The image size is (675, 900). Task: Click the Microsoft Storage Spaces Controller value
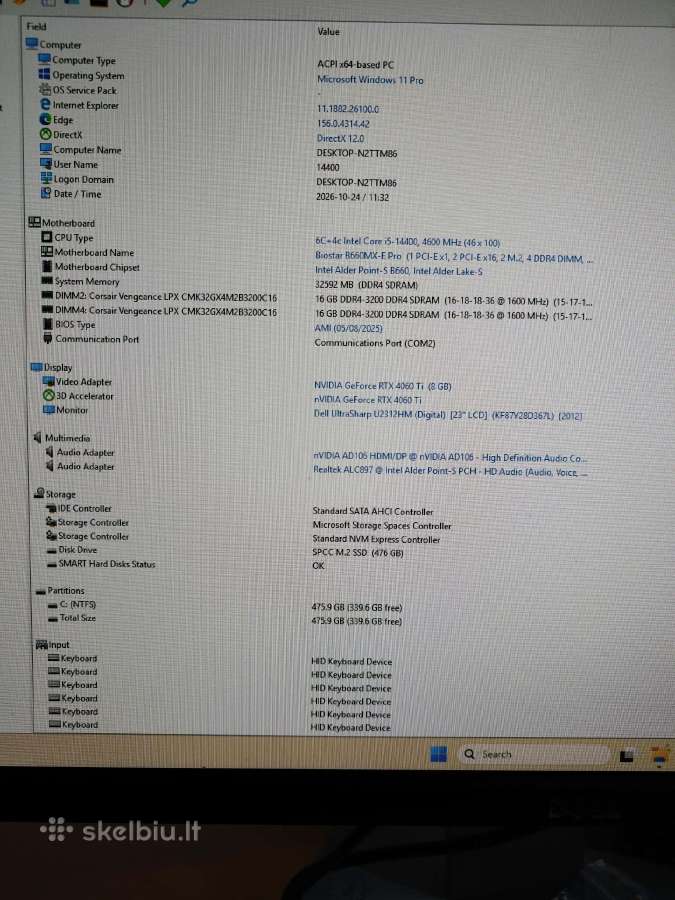pyautogui.click(x=382, y=525)
